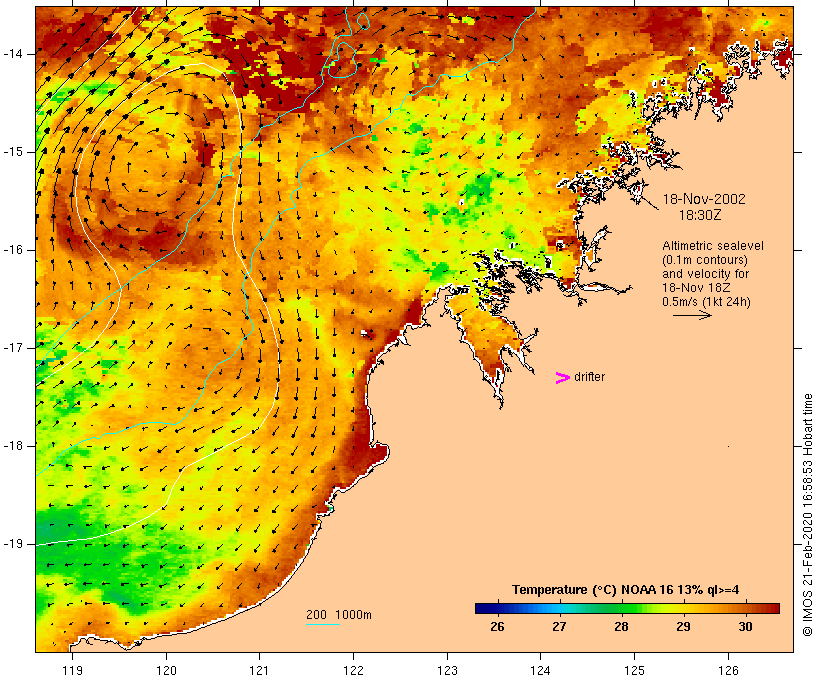Click latitude axis label -19
The image size is (820, 680).
coord(12,544)
